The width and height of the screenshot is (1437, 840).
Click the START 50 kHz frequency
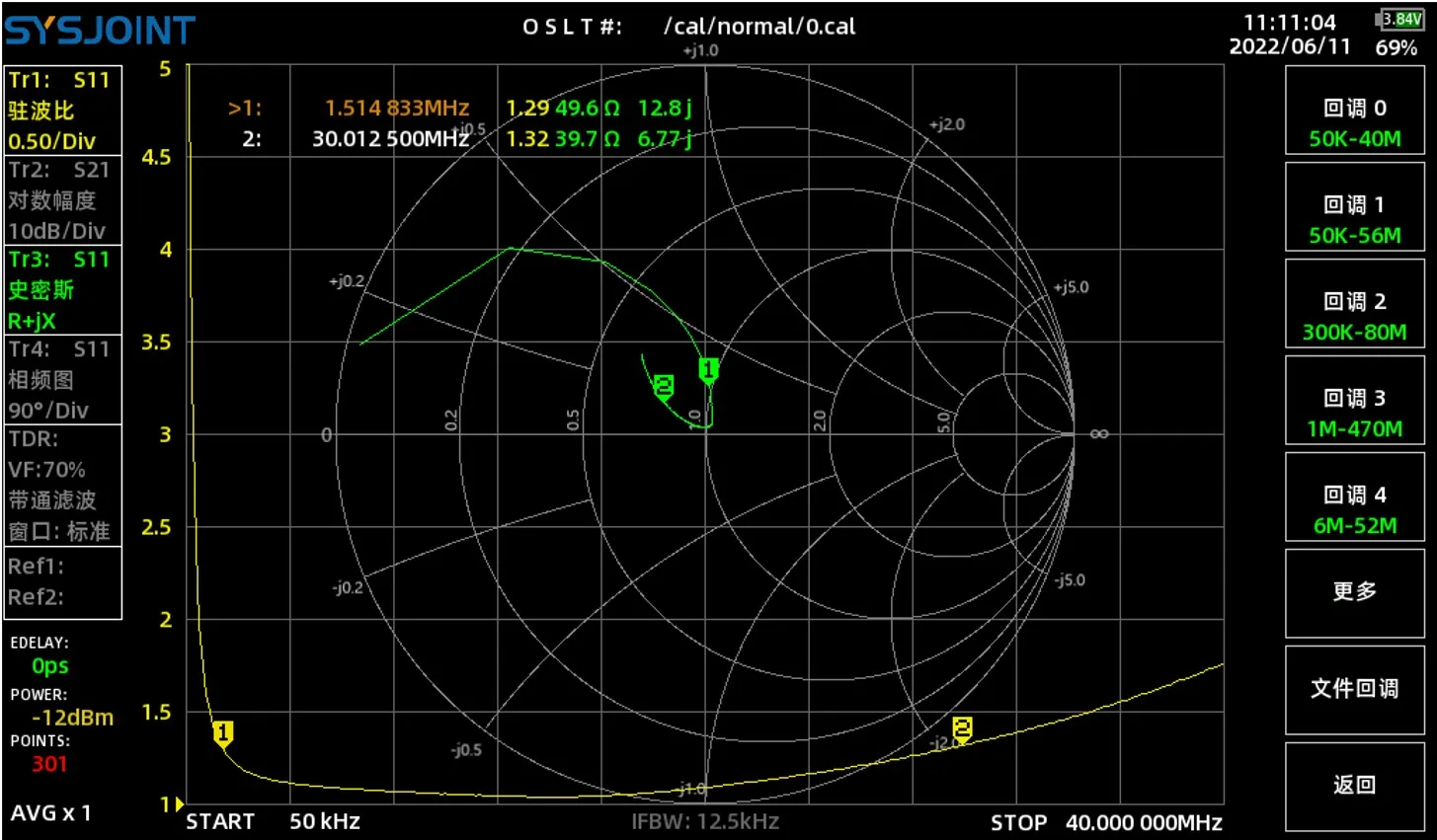[x=274, y=821]
